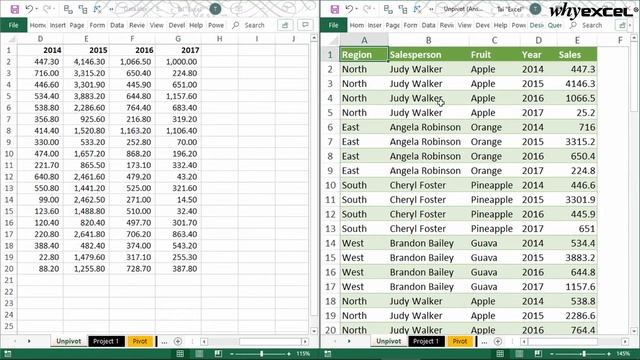
Task: Click Share icon in left window ribbon
Action: pyautogui.click(x=285, y=25)
